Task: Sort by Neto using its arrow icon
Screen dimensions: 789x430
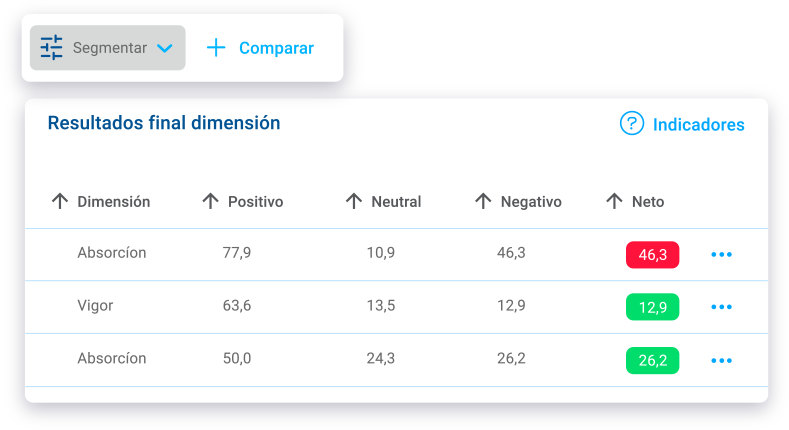Action: point(614,201)
